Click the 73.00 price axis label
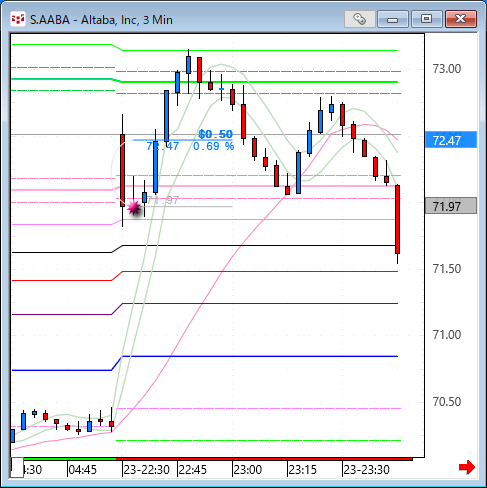Image resolution: width=487 pixels, height=488 pixels. 447,69
